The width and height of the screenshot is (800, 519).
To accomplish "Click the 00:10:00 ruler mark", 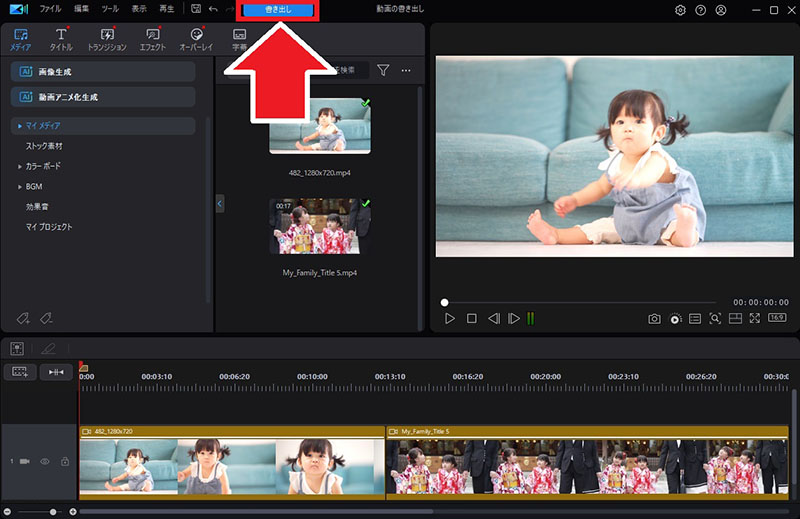I will point(312,377).
